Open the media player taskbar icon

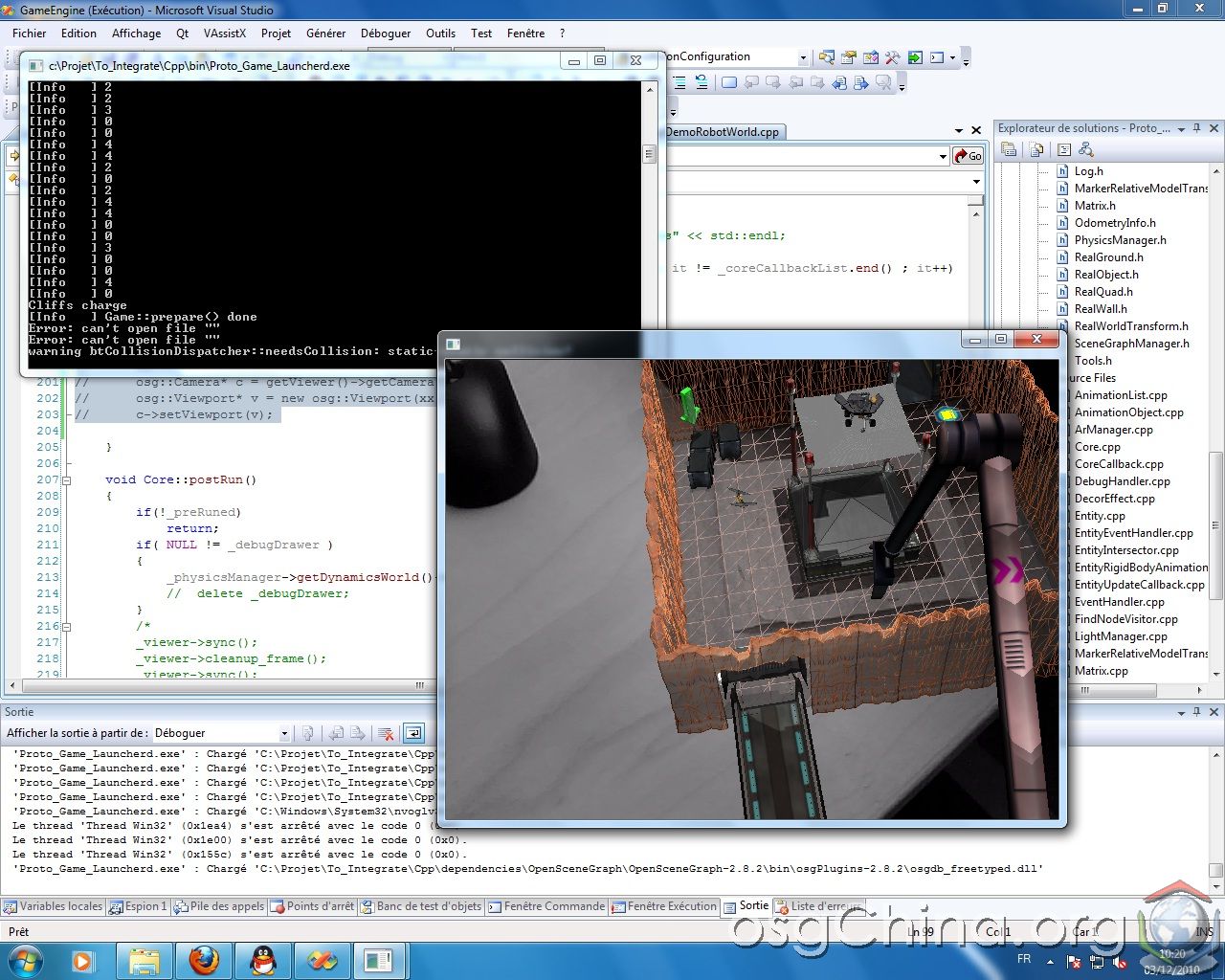(x=83, y=960)
